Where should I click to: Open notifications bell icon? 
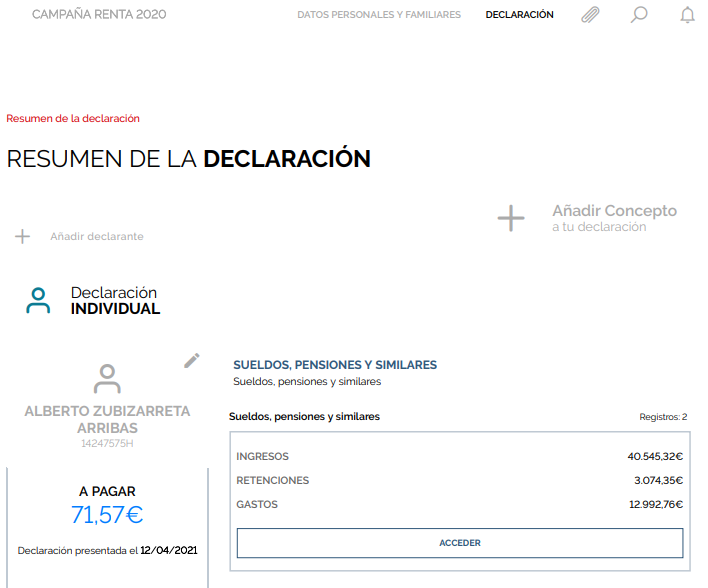tap(687, 15)
